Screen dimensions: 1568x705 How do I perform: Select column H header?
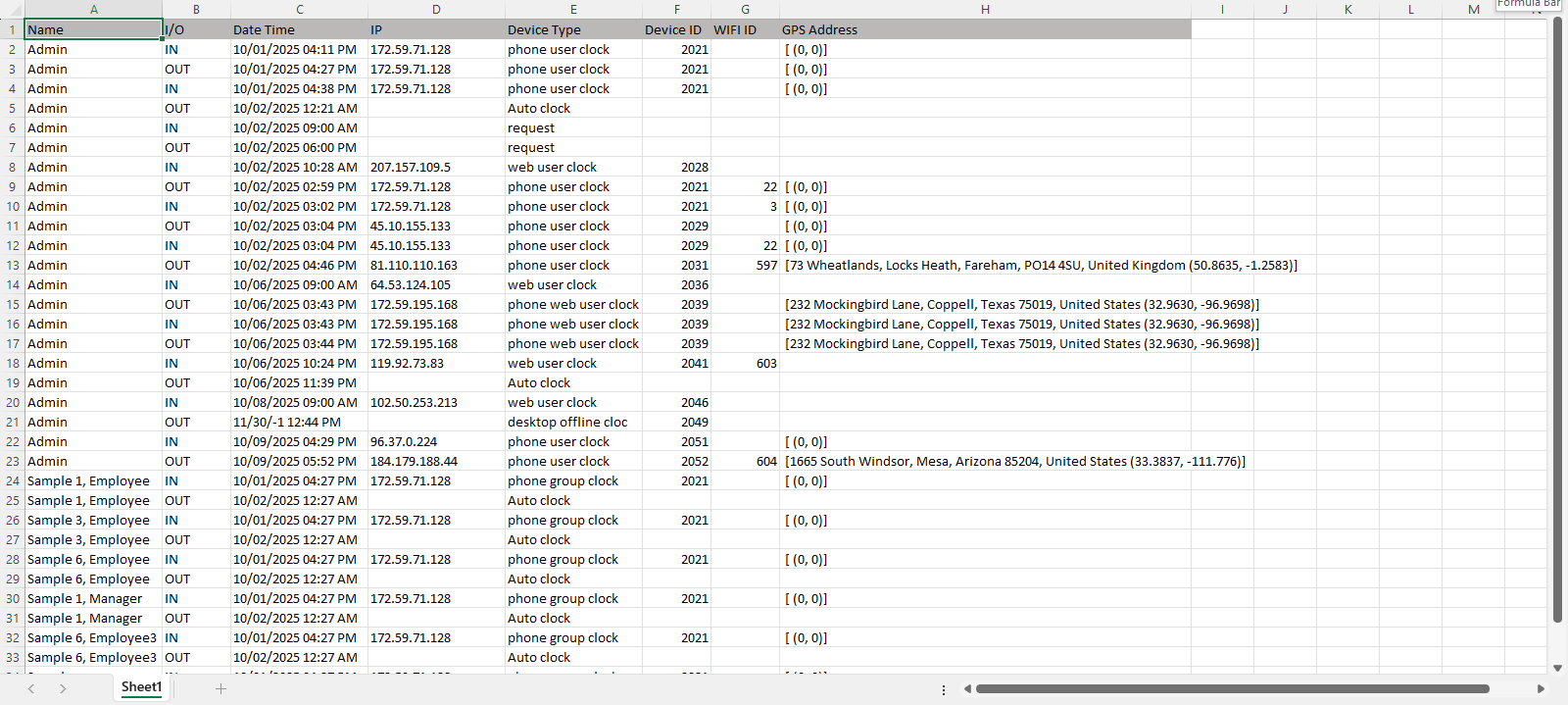[985, 10]
